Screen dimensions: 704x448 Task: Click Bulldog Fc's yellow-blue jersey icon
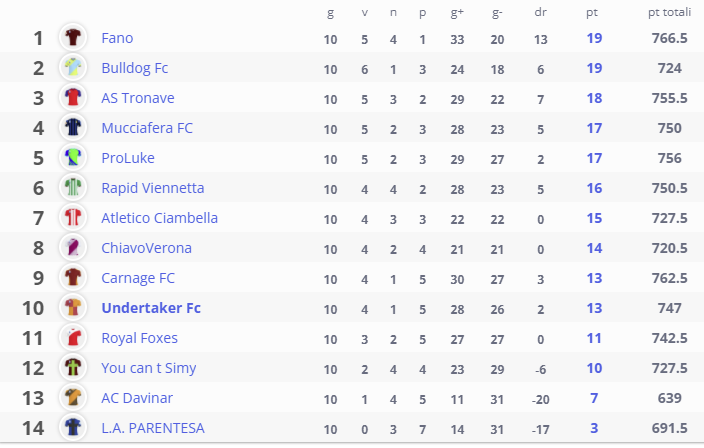[73, 67]
